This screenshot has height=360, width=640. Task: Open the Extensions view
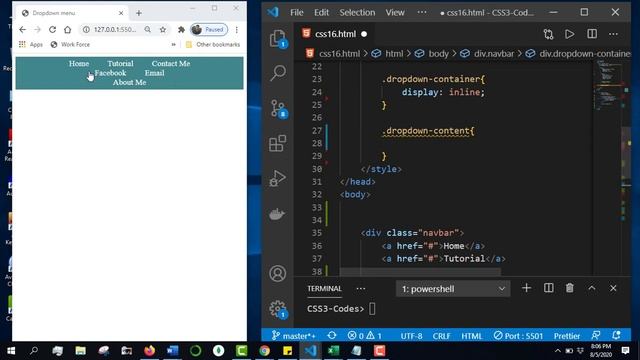[278, 143]
